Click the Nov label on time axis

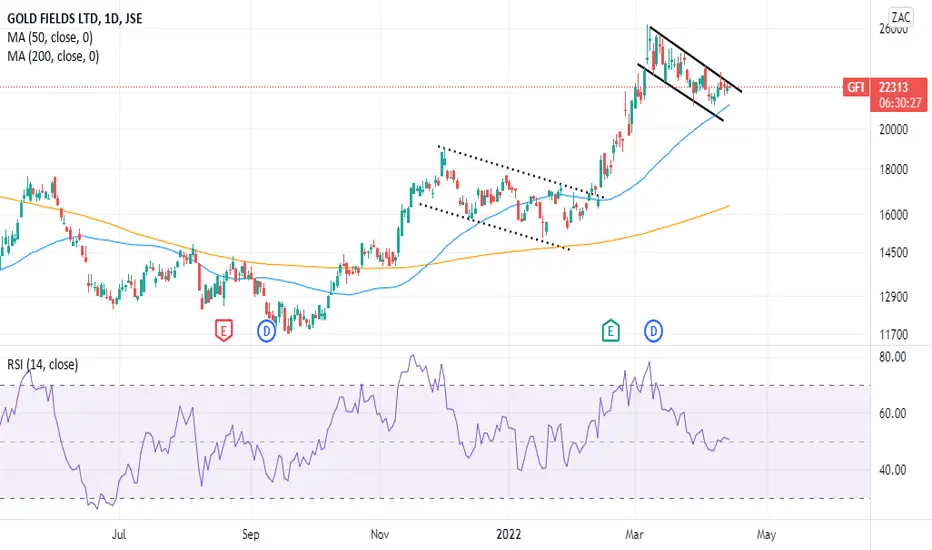(x=380, y=535)
